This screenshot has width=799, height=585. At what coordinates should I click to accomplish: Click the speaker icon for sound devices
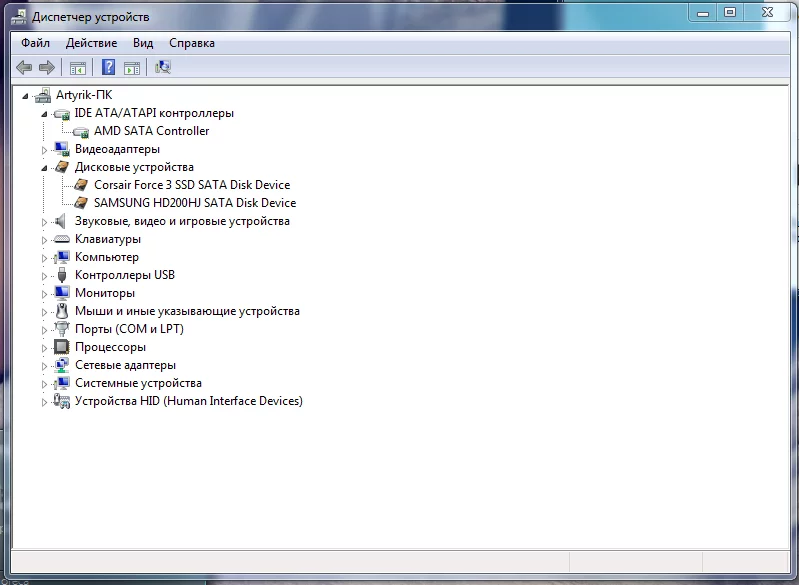(x=61, y=221)
